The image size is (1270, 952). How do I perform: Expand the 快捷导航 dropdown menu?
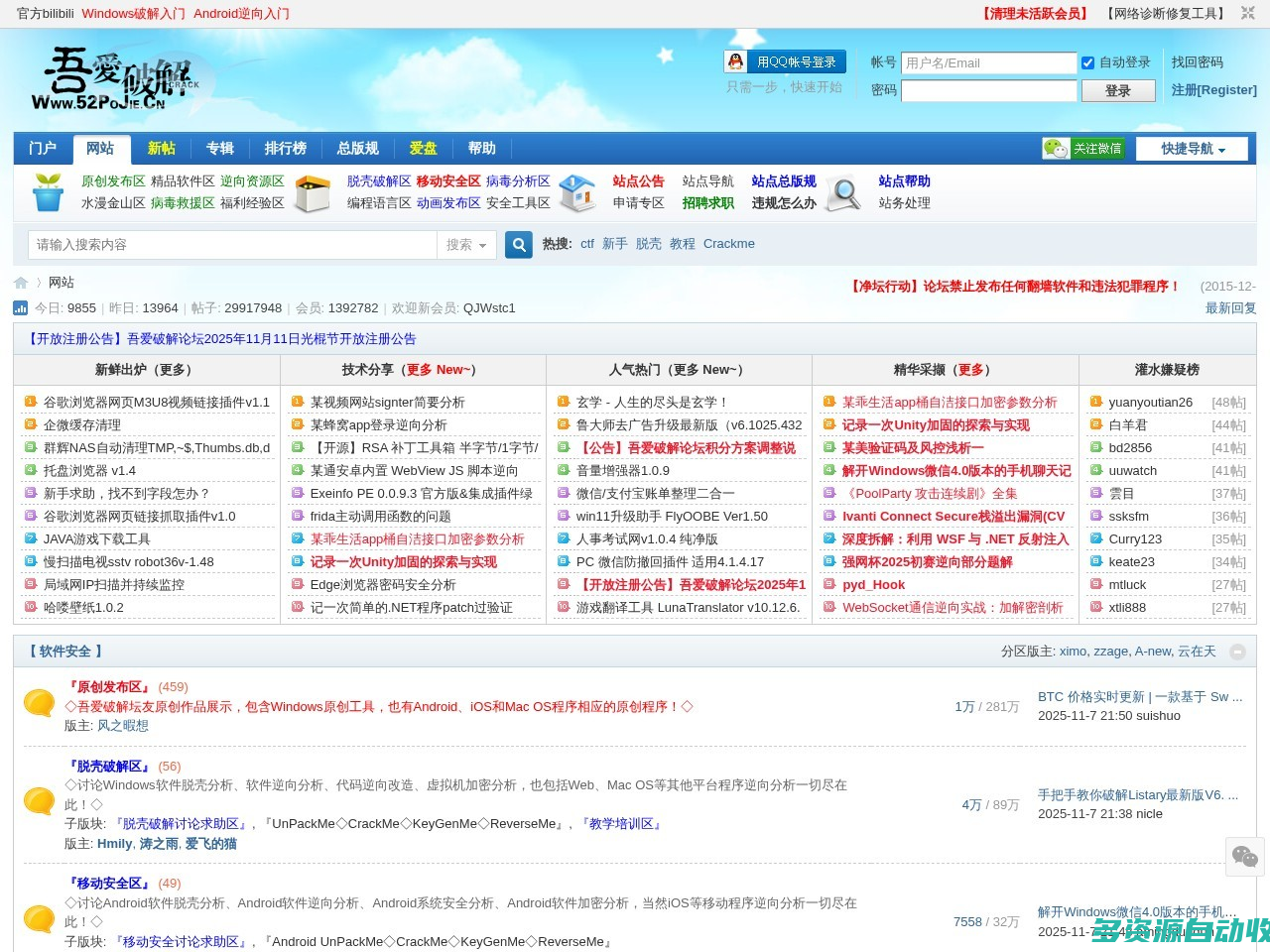pos(1192,148)
